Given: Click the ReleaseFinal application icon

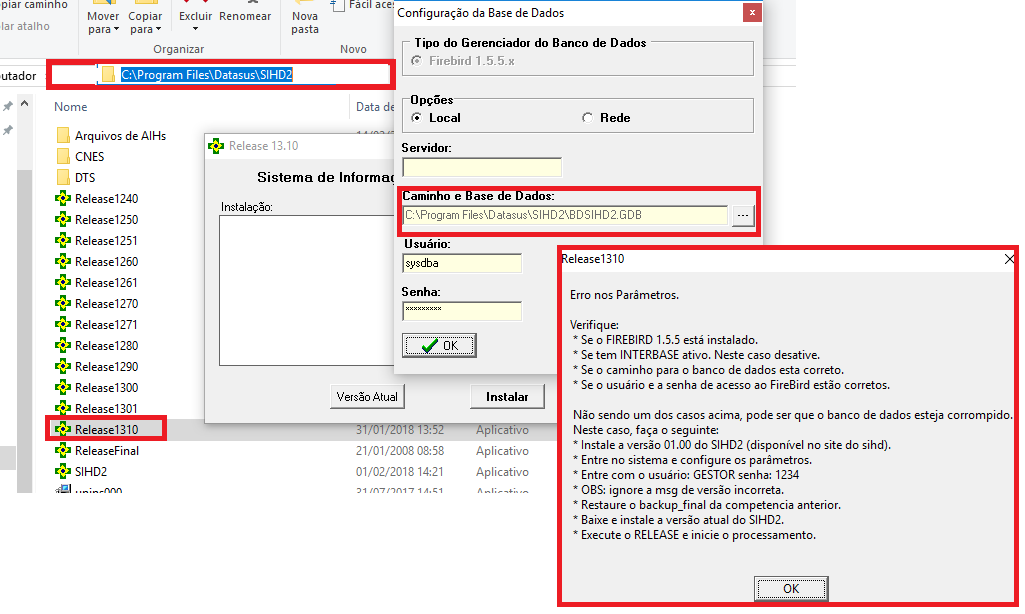Looking at the screenshot, I should [x=63, y=451].
